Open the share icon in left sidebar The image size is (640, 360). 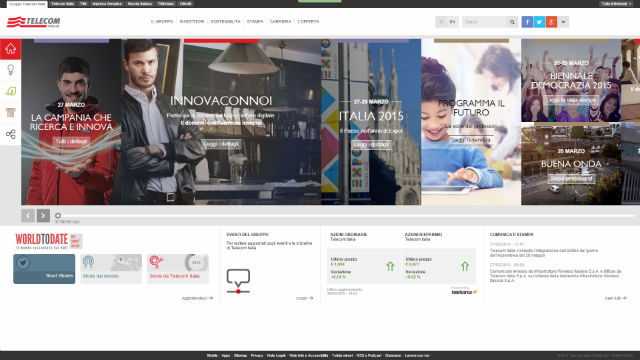pos(10,134)
